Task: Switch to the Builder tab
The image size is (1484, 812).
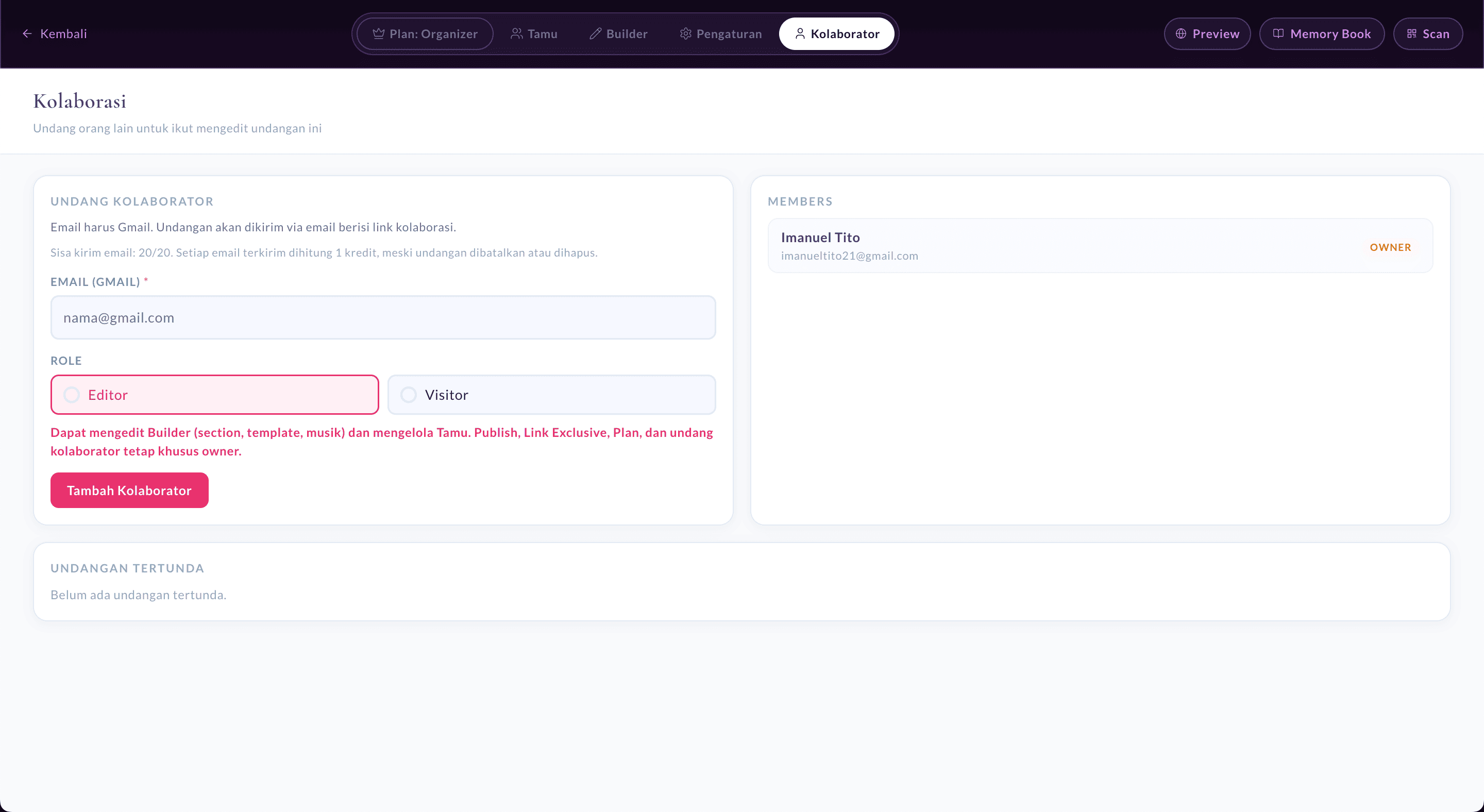Action: 619,34
